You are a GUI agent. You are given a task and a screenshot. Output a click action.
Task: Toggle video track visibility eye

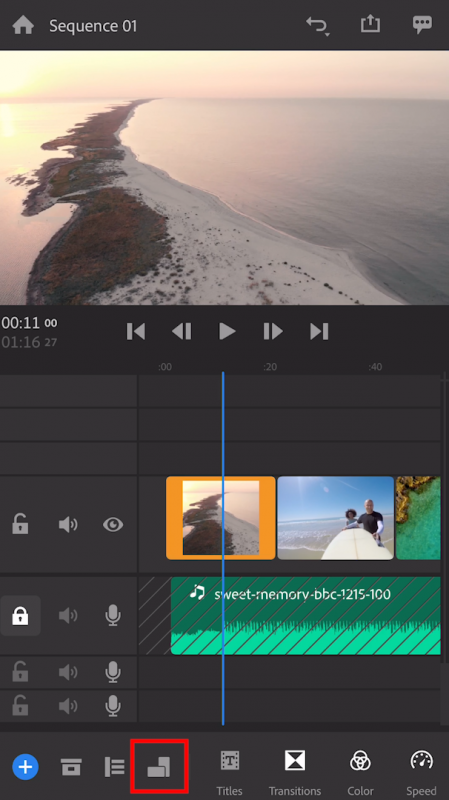(113, 524)
